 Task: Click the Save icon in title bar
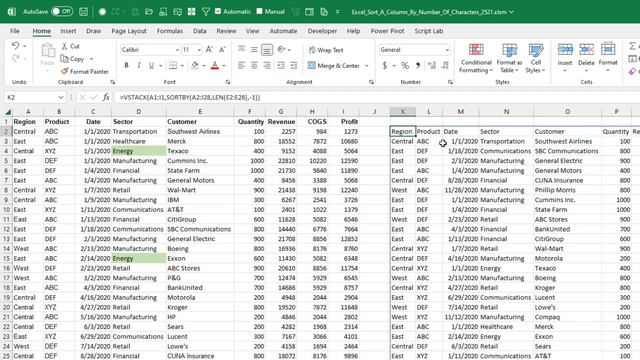click(83, 12)
